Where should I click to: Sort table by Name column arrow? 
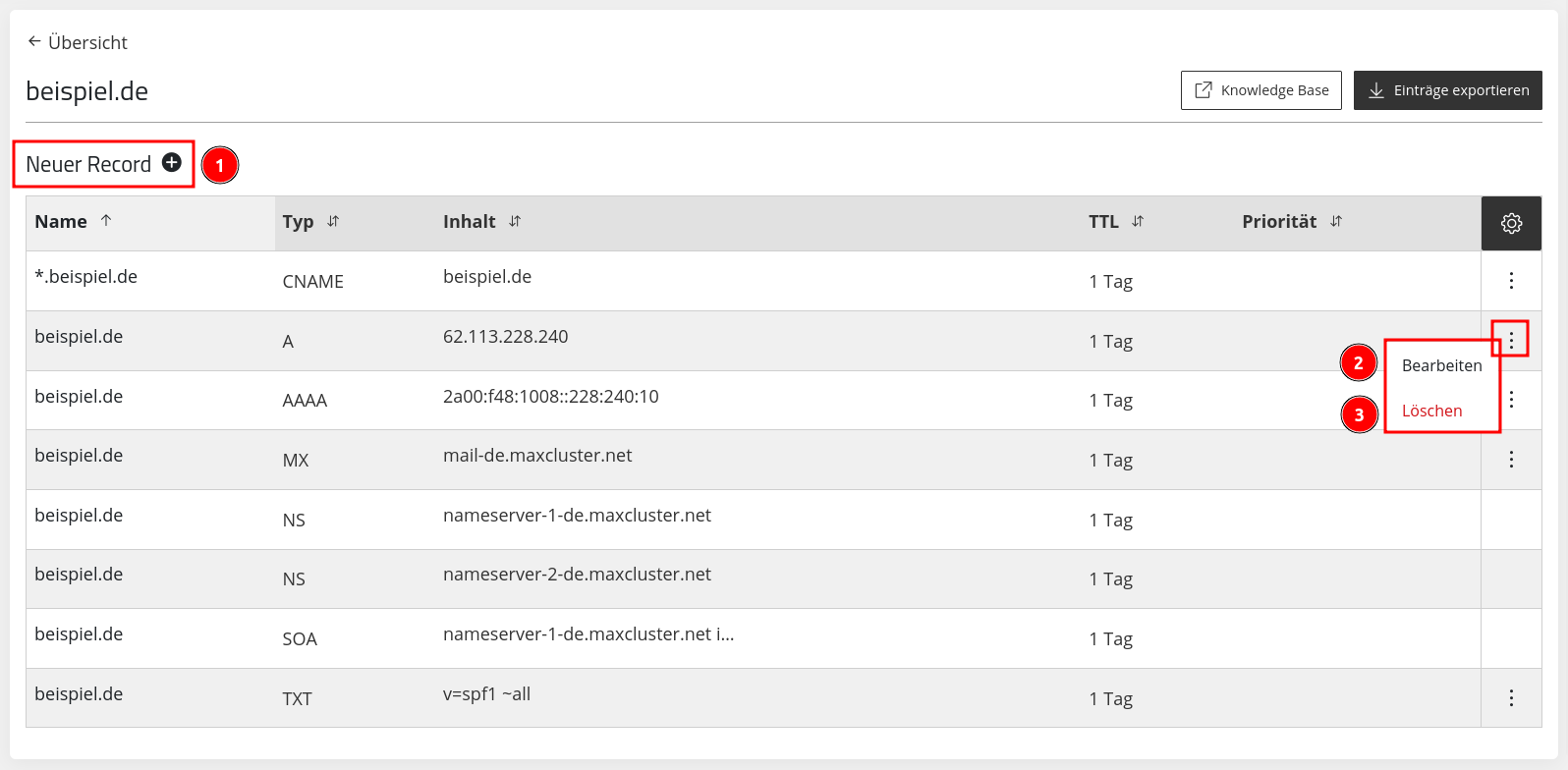point(106,221)
